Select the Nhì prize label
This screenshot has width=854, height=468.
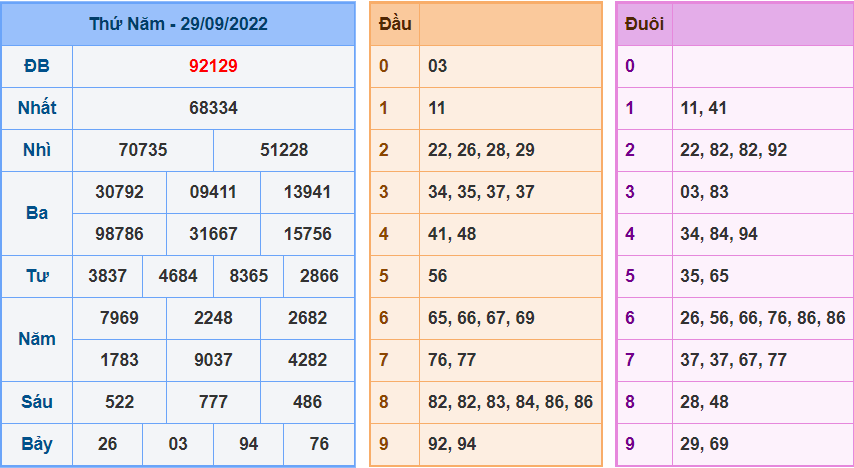[37, 150]
